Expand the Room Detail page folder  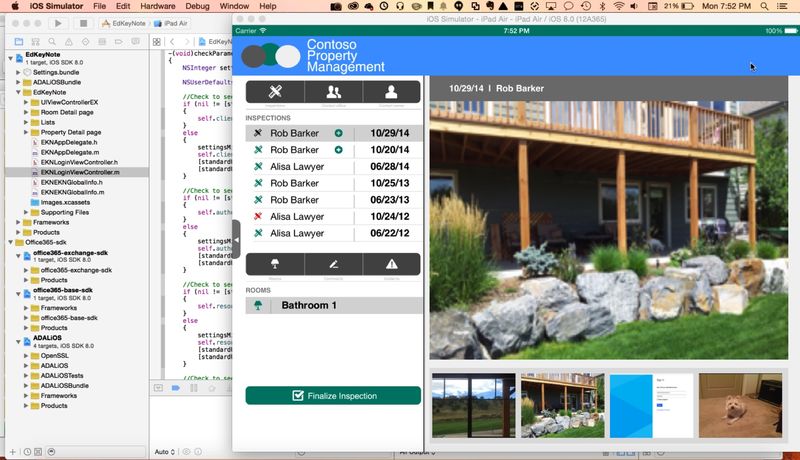coord(26,112)
